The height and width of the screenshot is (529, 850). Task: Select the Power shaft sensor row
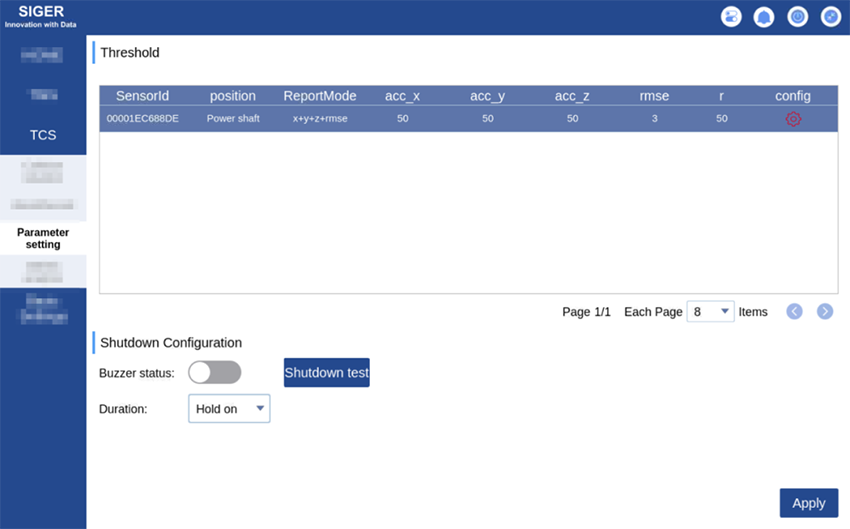pyautogui.click(x=232, y=119)
